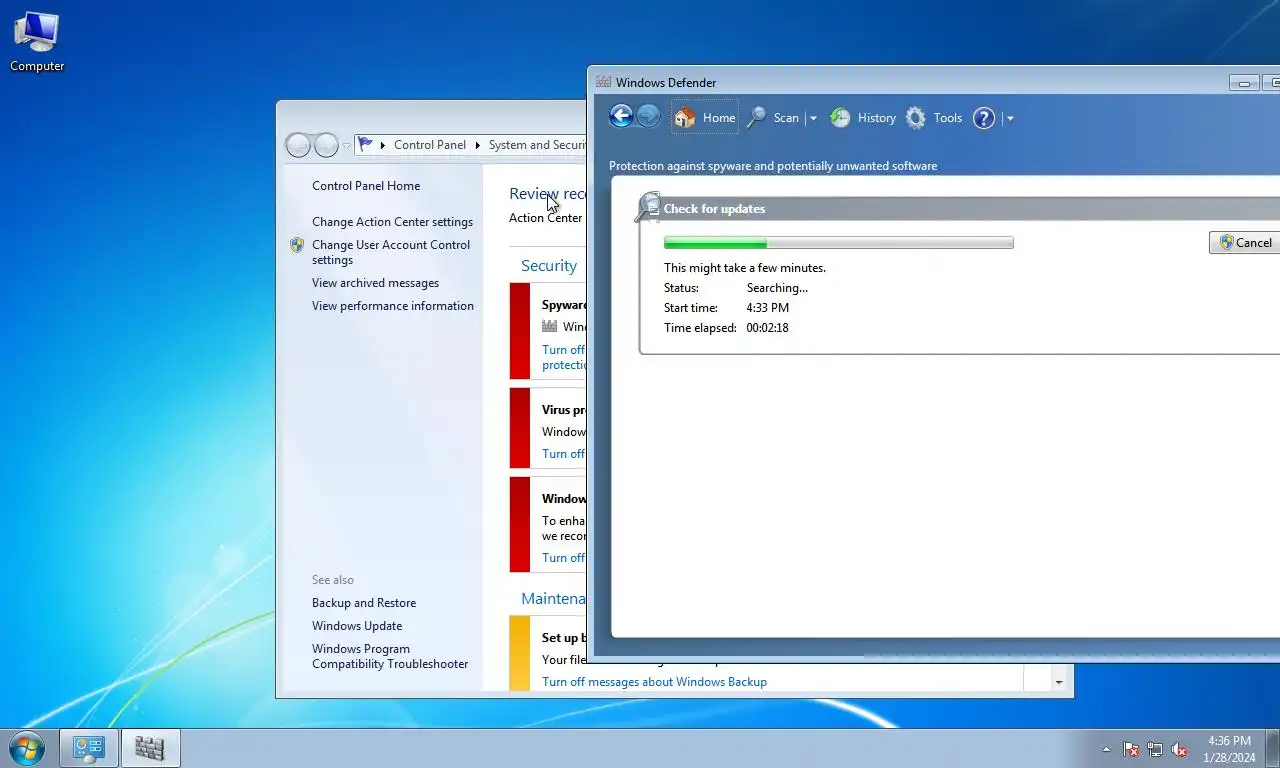Switch to Control Panel taskbar button
1280x768 pixels.
(x=89, y=748)
